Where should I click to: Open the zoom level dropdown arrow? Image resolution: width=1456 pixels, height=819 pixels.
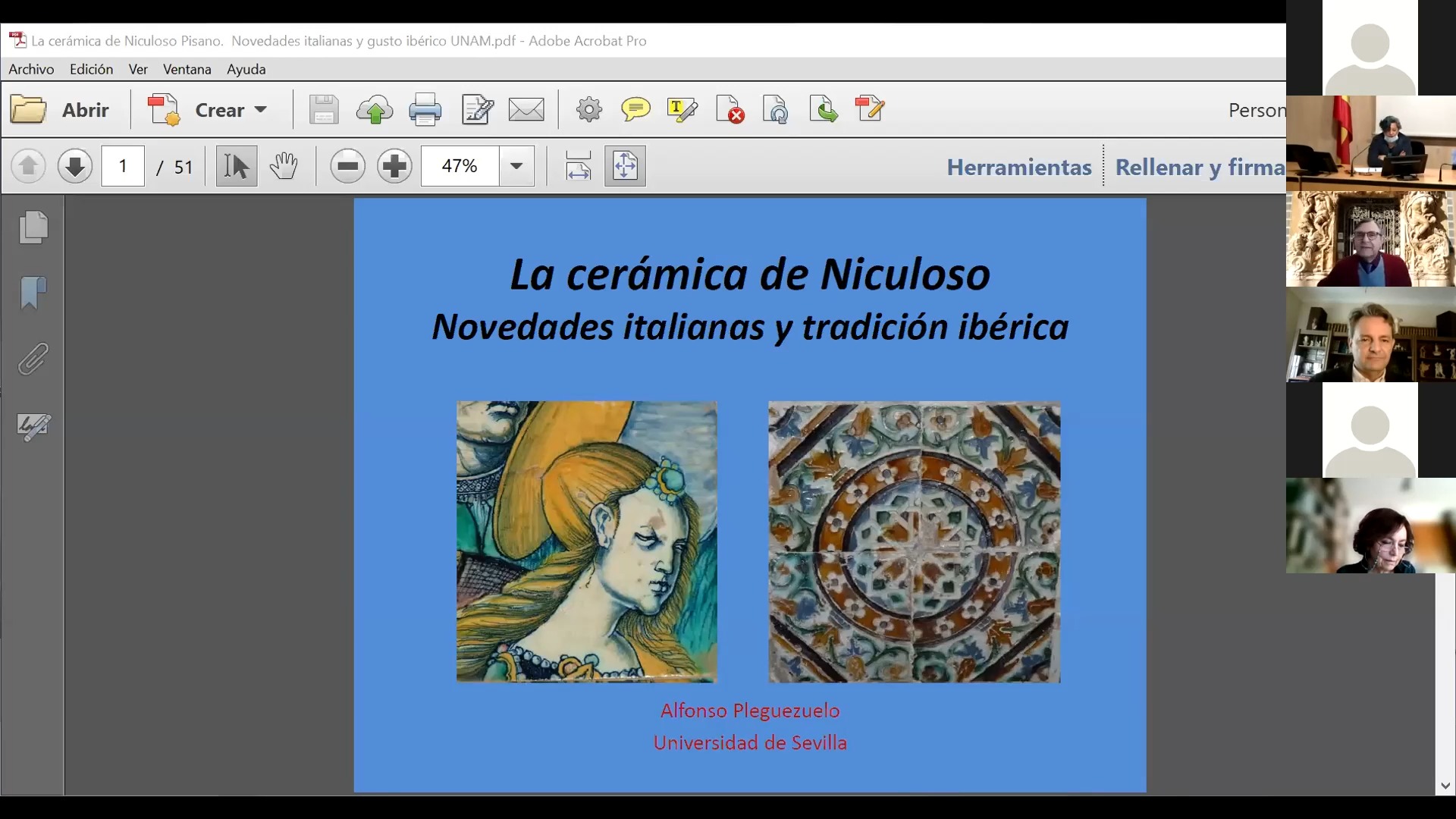pyautogui.click(x=516, y=166)
